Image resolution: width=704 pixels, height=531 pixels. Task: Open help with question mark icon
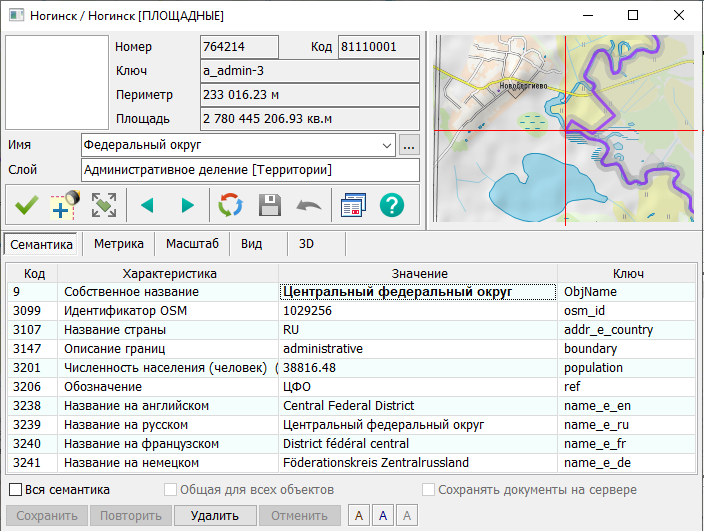[392, 206]
